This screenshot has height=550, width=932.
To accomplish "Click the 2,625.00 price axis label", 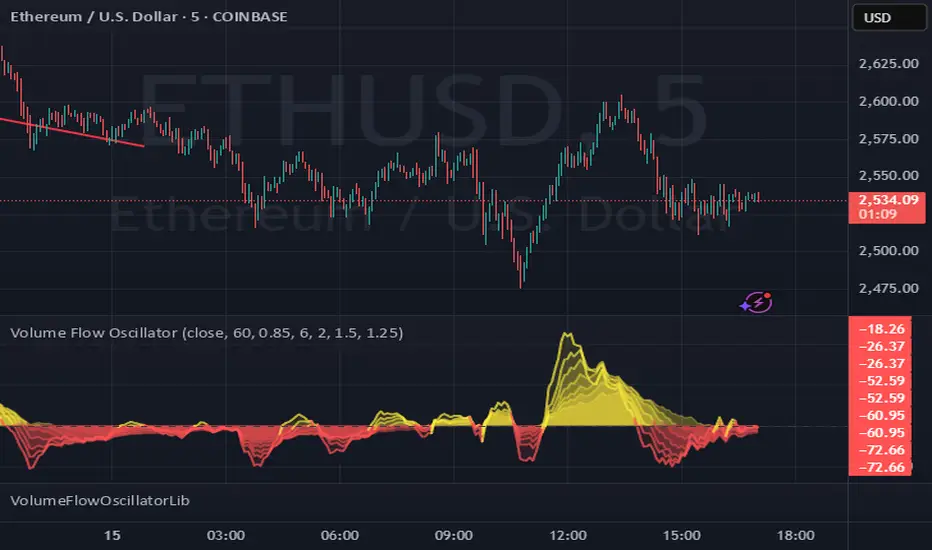I will click(x=888, y=64).
